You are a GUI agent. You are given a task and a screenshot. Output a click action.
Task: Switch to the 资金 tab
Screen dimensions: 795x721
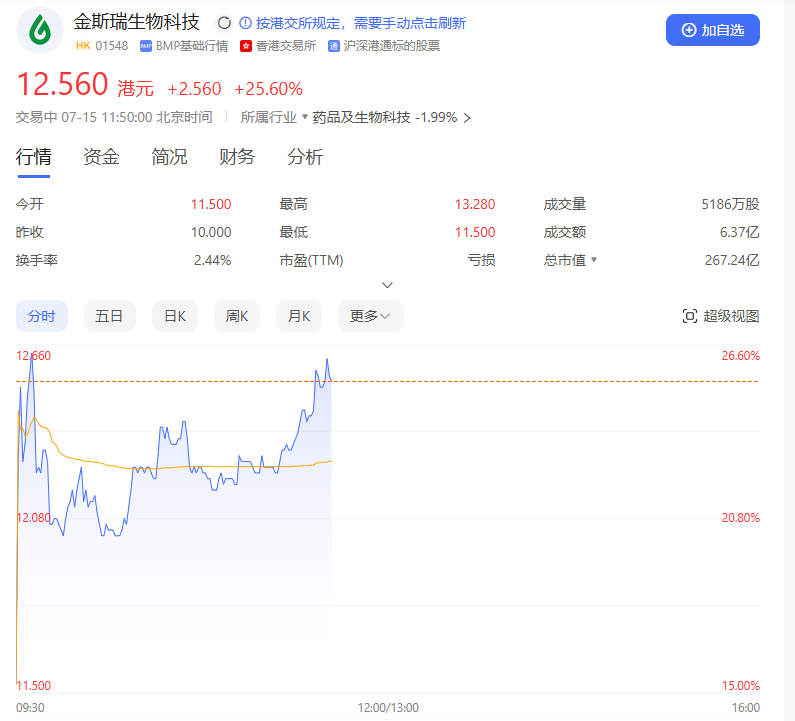coord(101,157)
